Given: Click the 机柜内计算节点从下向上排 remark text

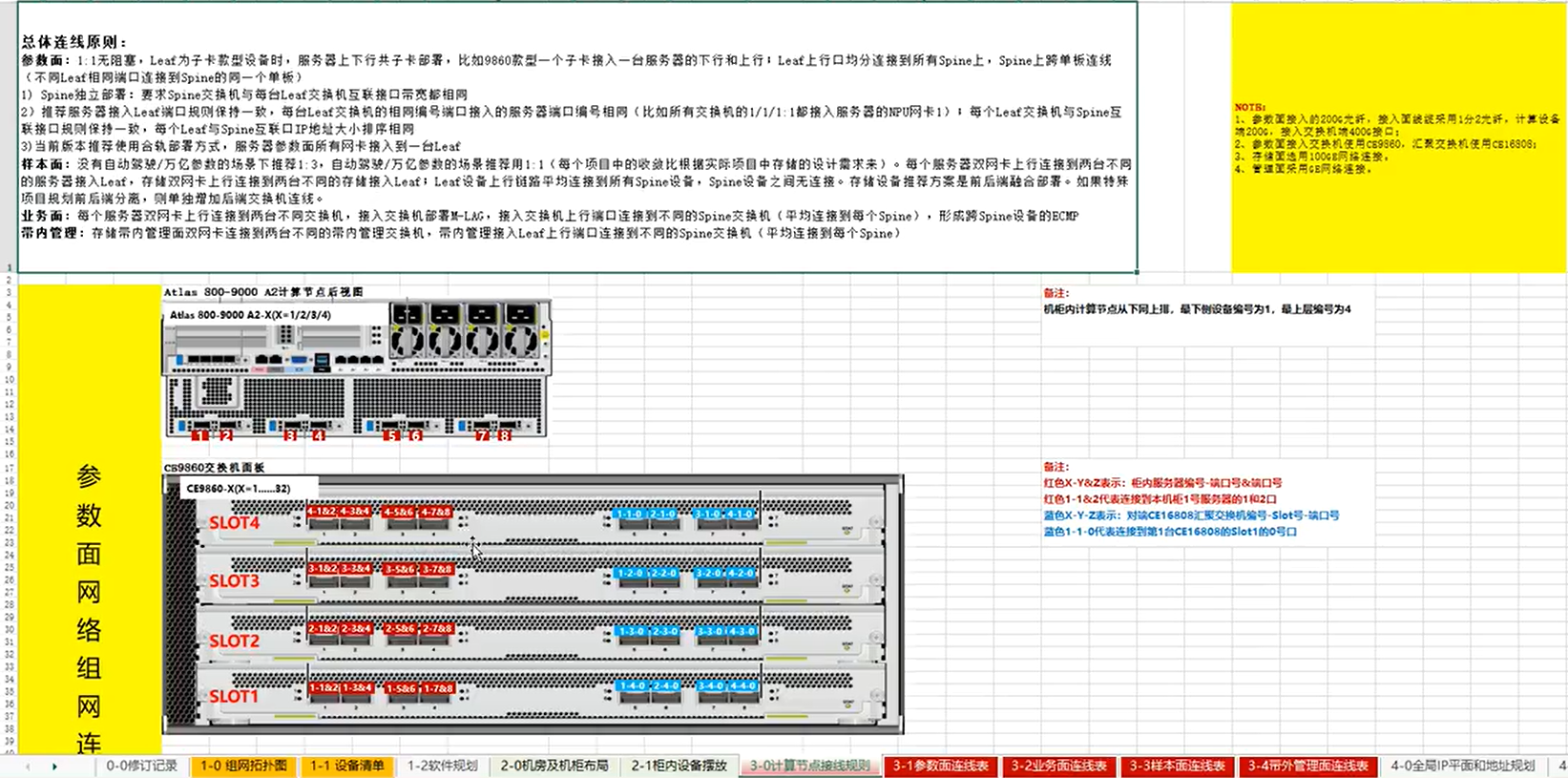Looking at the screenshot, I should tap(1197, 309).
